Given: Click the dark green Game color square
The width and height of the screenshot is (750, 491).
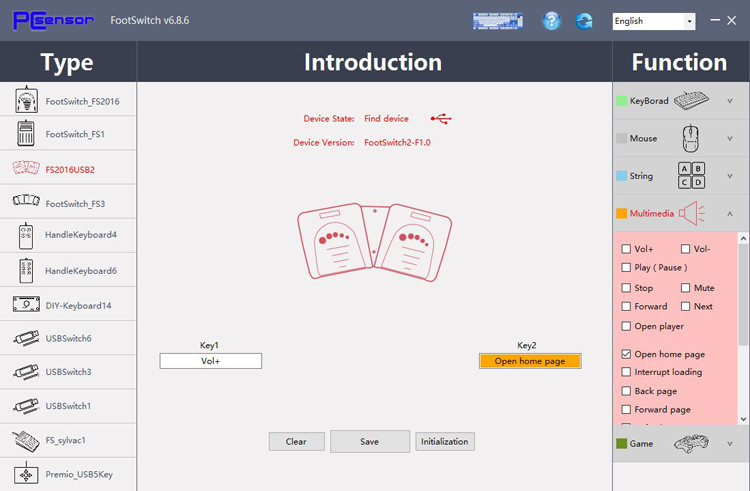Looking at the screenshot, I should point(621,444).
